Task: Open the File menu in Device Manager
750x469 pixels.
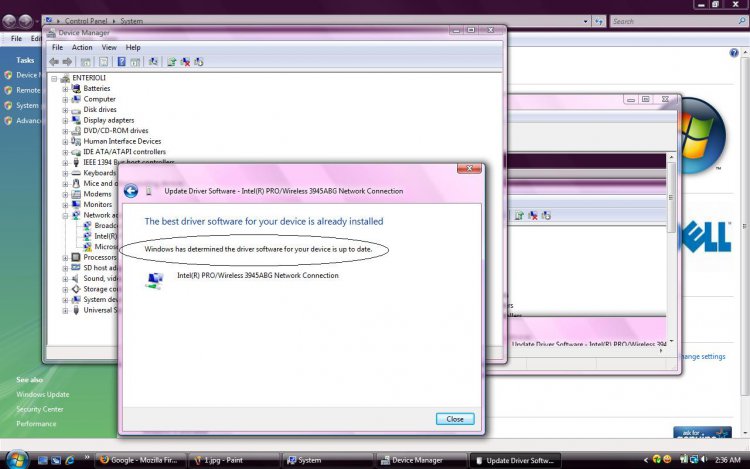Action: pos(57,47)
